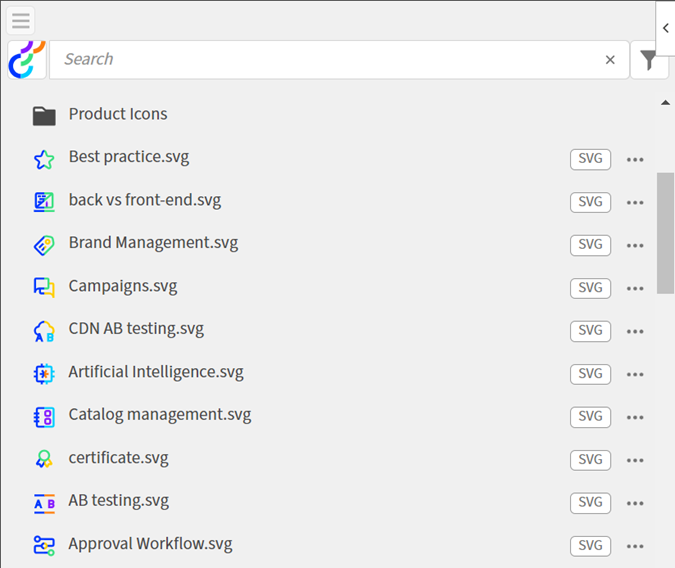Open more options for Approval Workflow.svg
The width and height of the screenshot is (675, 568).
tap(635, 546)
